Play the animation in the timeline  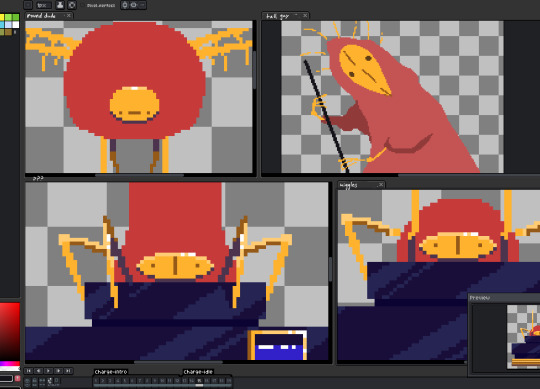[x=49, y=371]
